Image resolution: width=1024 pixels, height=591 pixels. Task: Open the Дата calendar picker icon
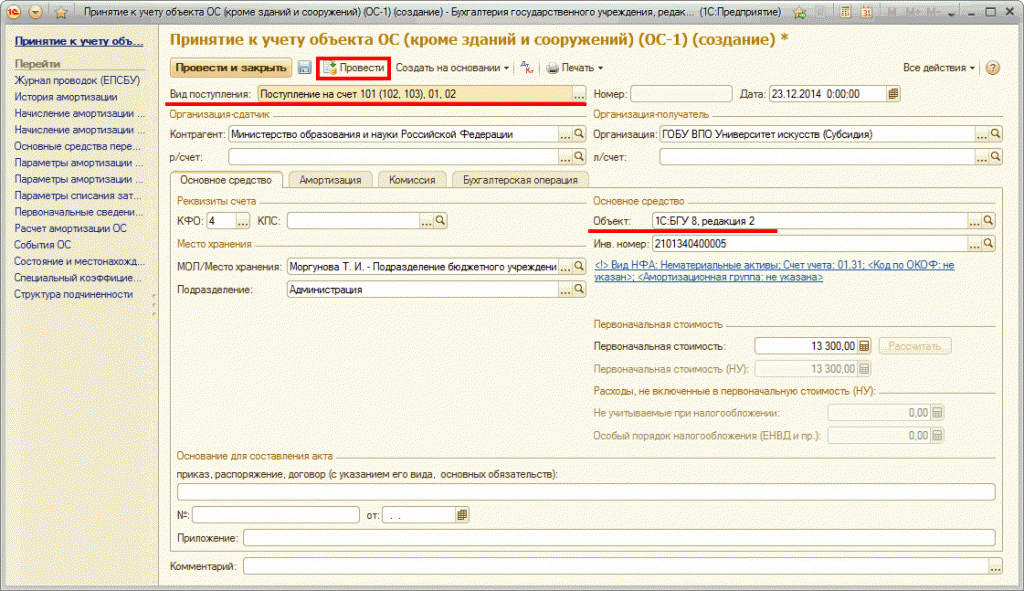coord(893,94)
